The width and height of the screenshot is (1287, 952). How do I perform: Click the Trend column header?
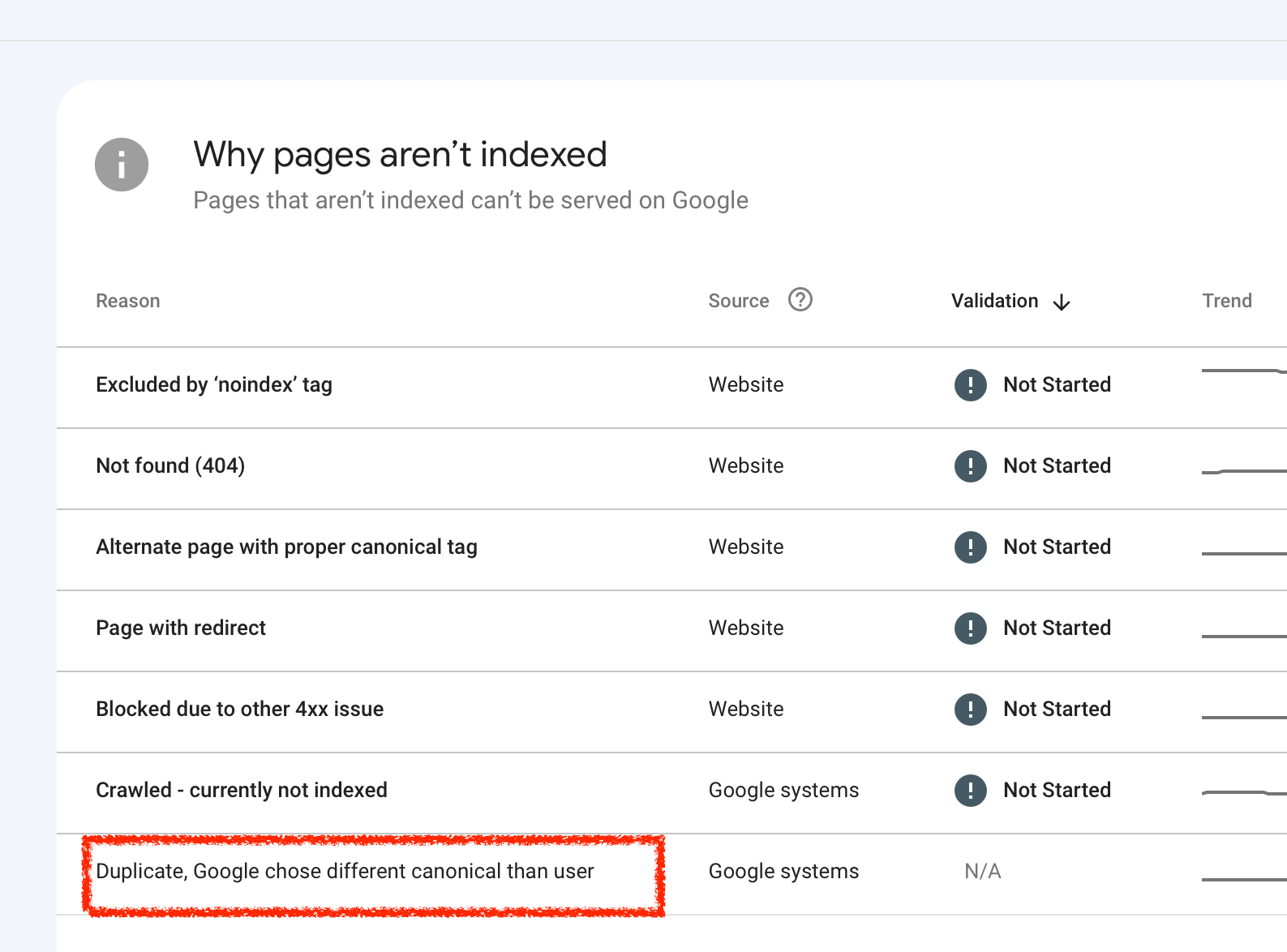coord(1227,301)
